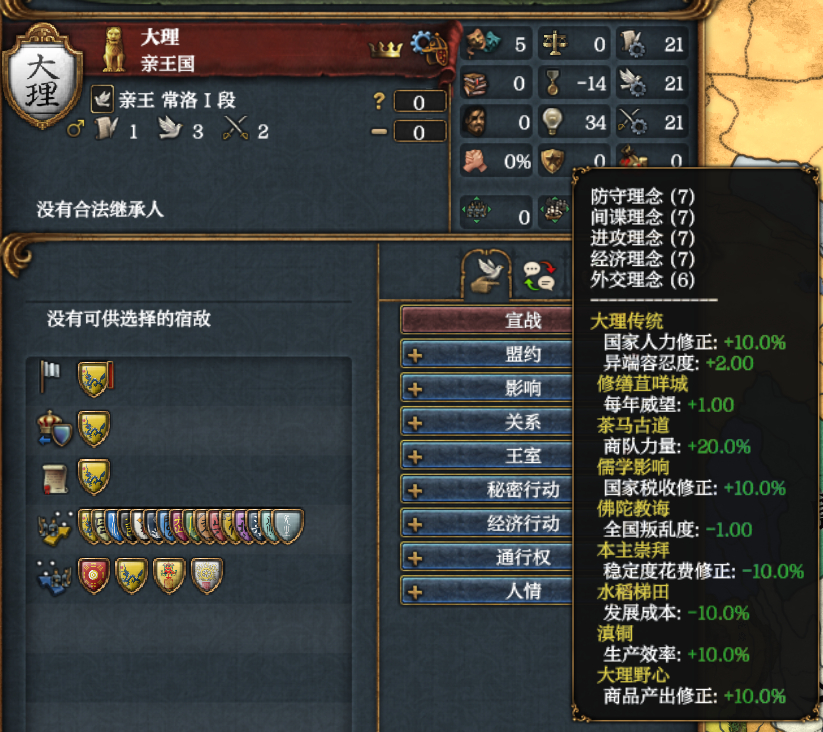The height and width of the screenshot is (732, 823).
Task: Click the crown rank icon
Action: coord(385,49)
